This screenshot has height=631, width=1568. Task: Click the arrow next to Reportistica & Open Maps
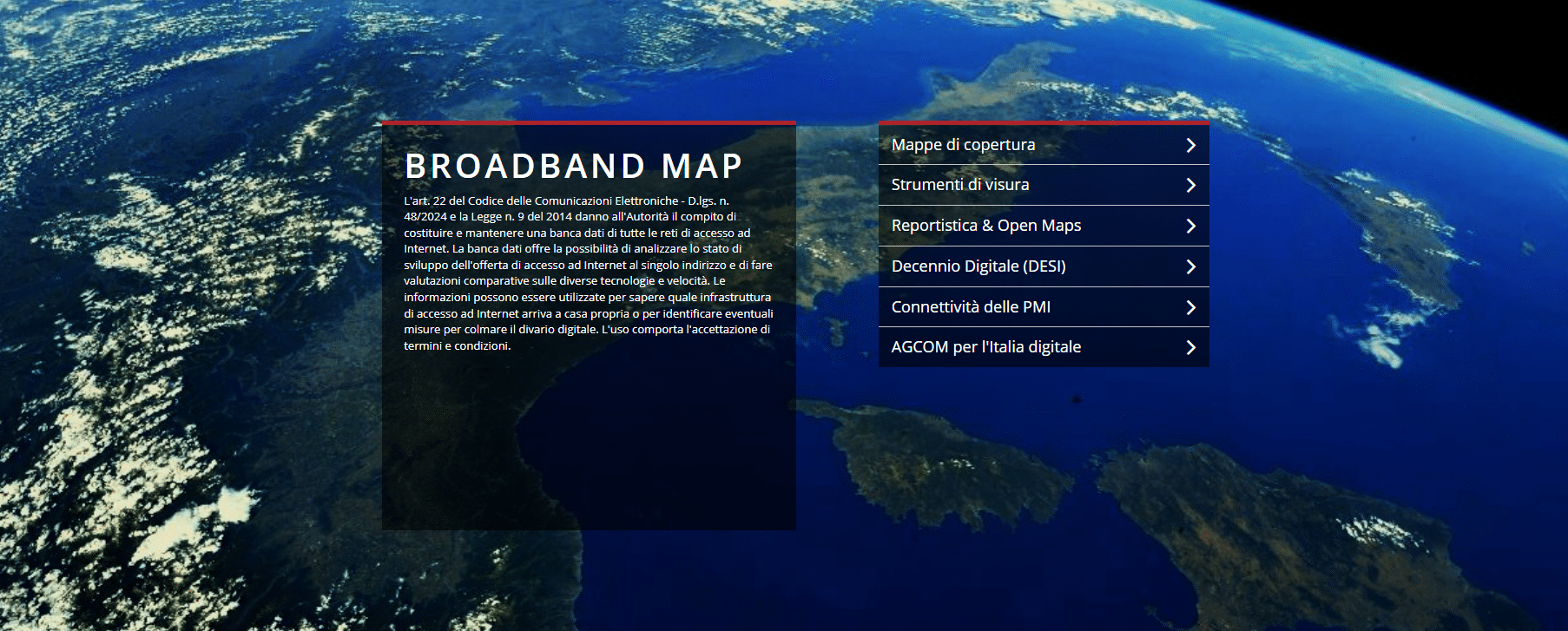pyautogui.click(x=1191, y=227)
